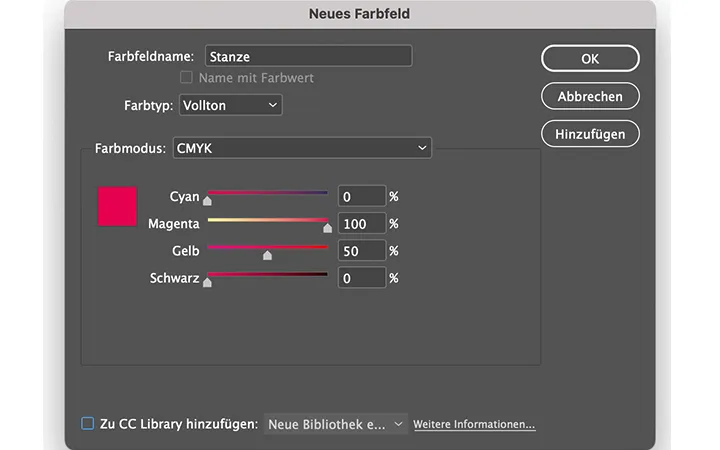Viewport: 720px width, 450px height.
Task: Open the Weitere Informationen link
Action: click(474, 424)
